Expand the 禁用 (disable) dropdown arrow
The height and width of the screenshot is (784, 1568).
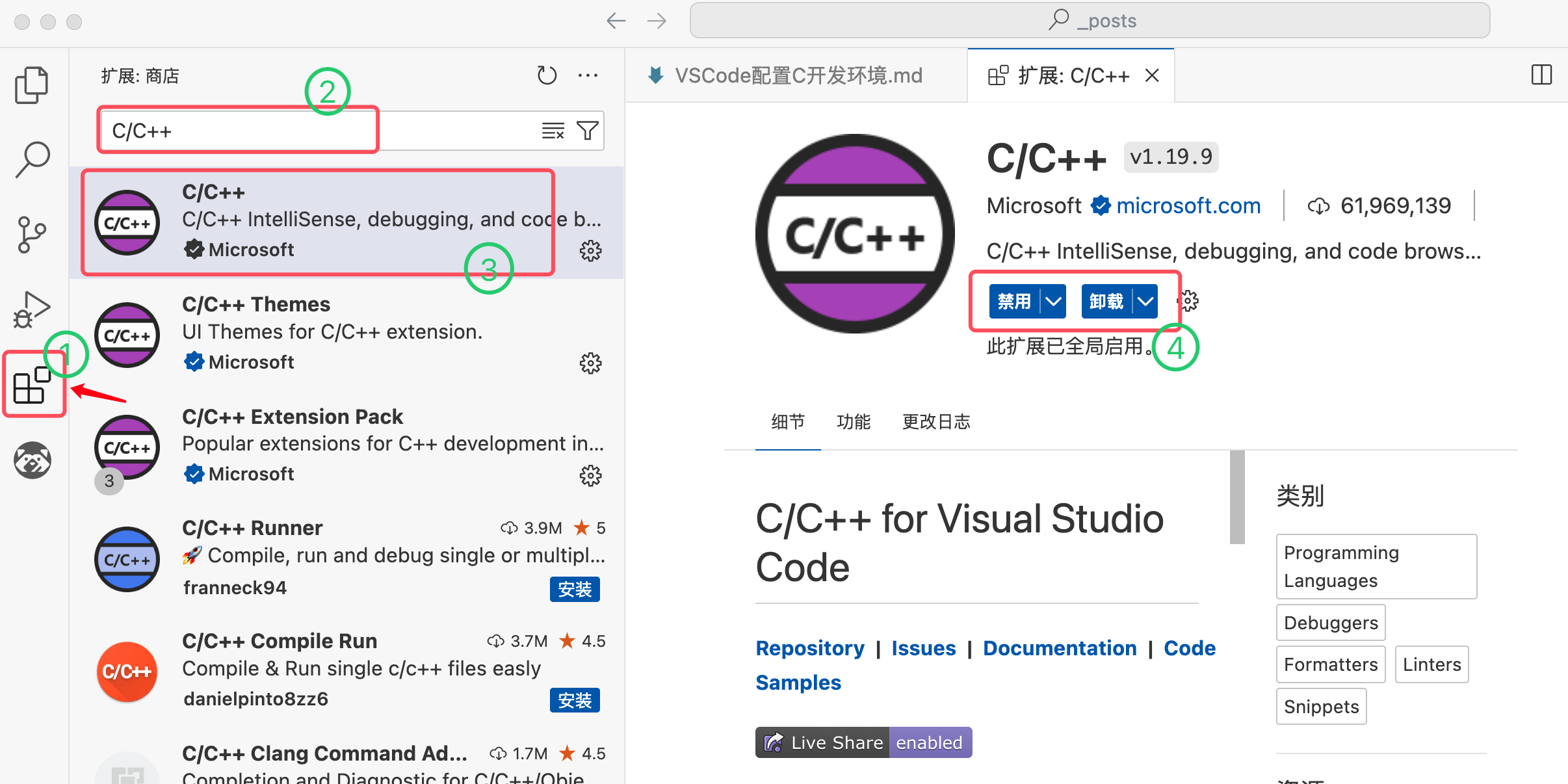point(1054,302)
